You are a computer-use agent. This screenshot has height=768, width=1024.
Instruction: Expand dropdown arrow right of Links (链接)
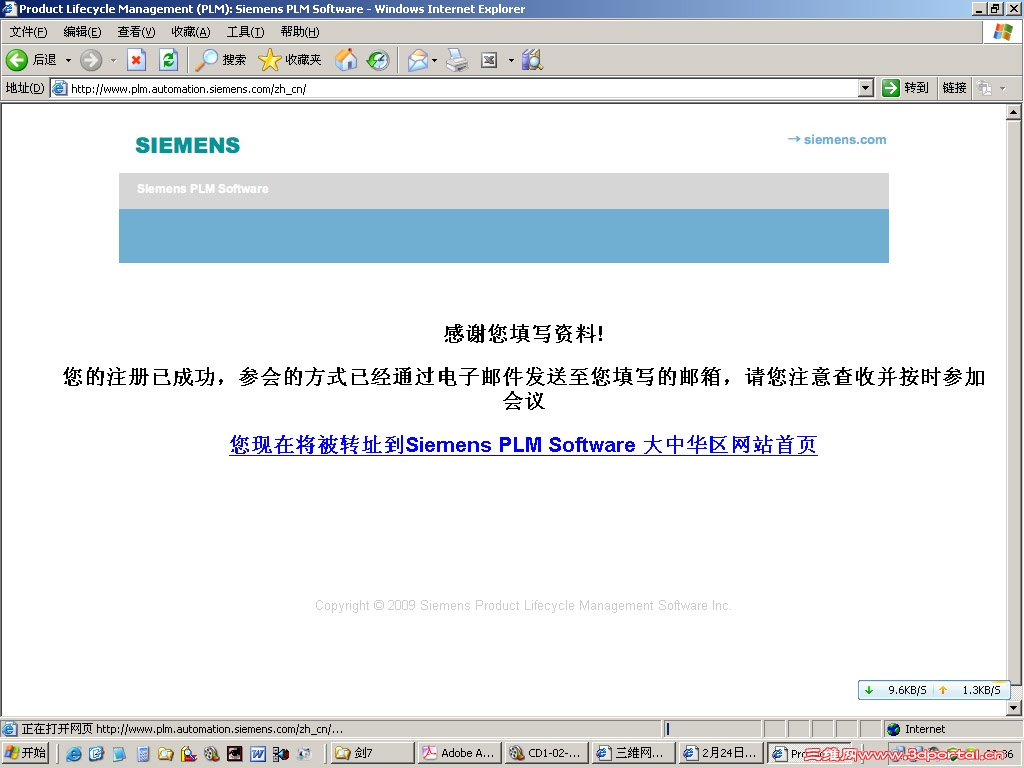point(1002,88)
